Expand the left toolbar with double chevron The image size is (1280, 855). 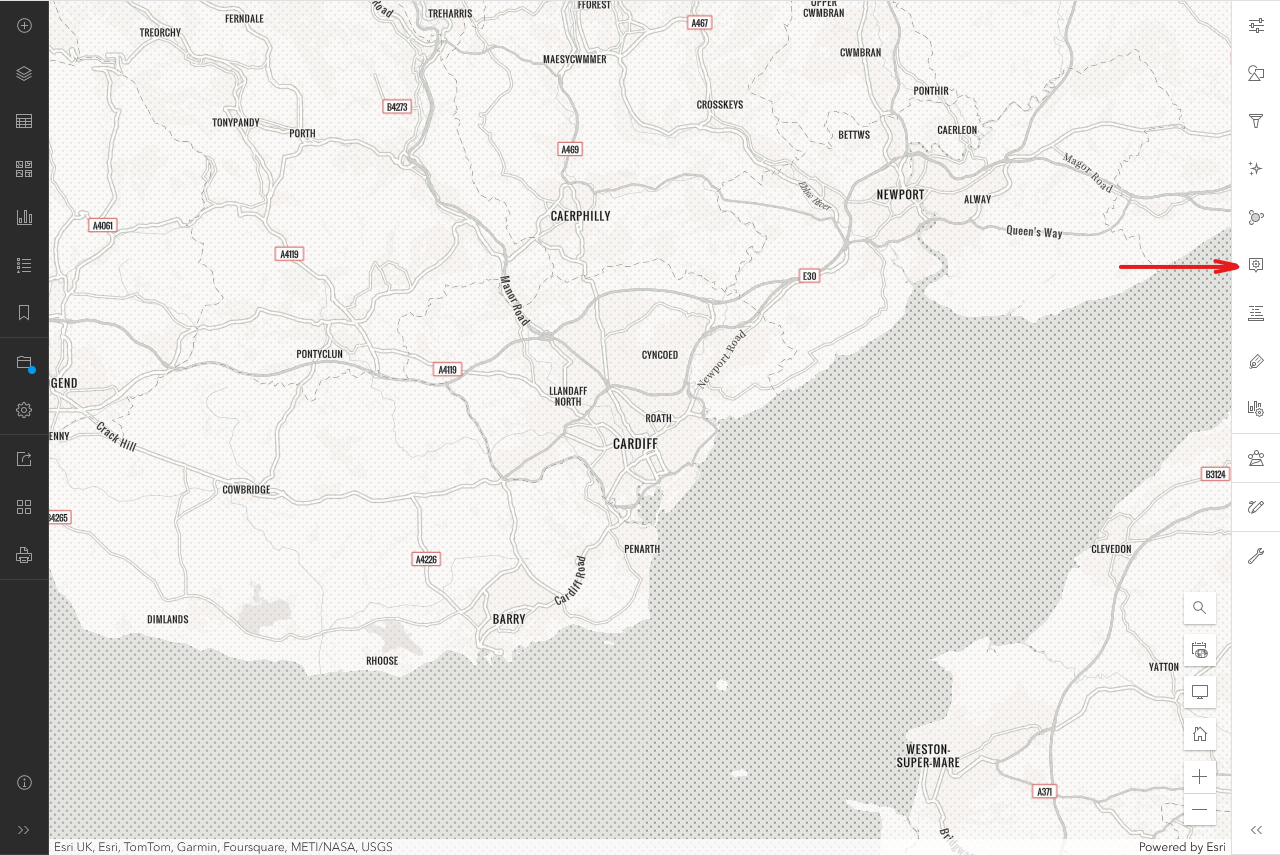tap(24, 830)
